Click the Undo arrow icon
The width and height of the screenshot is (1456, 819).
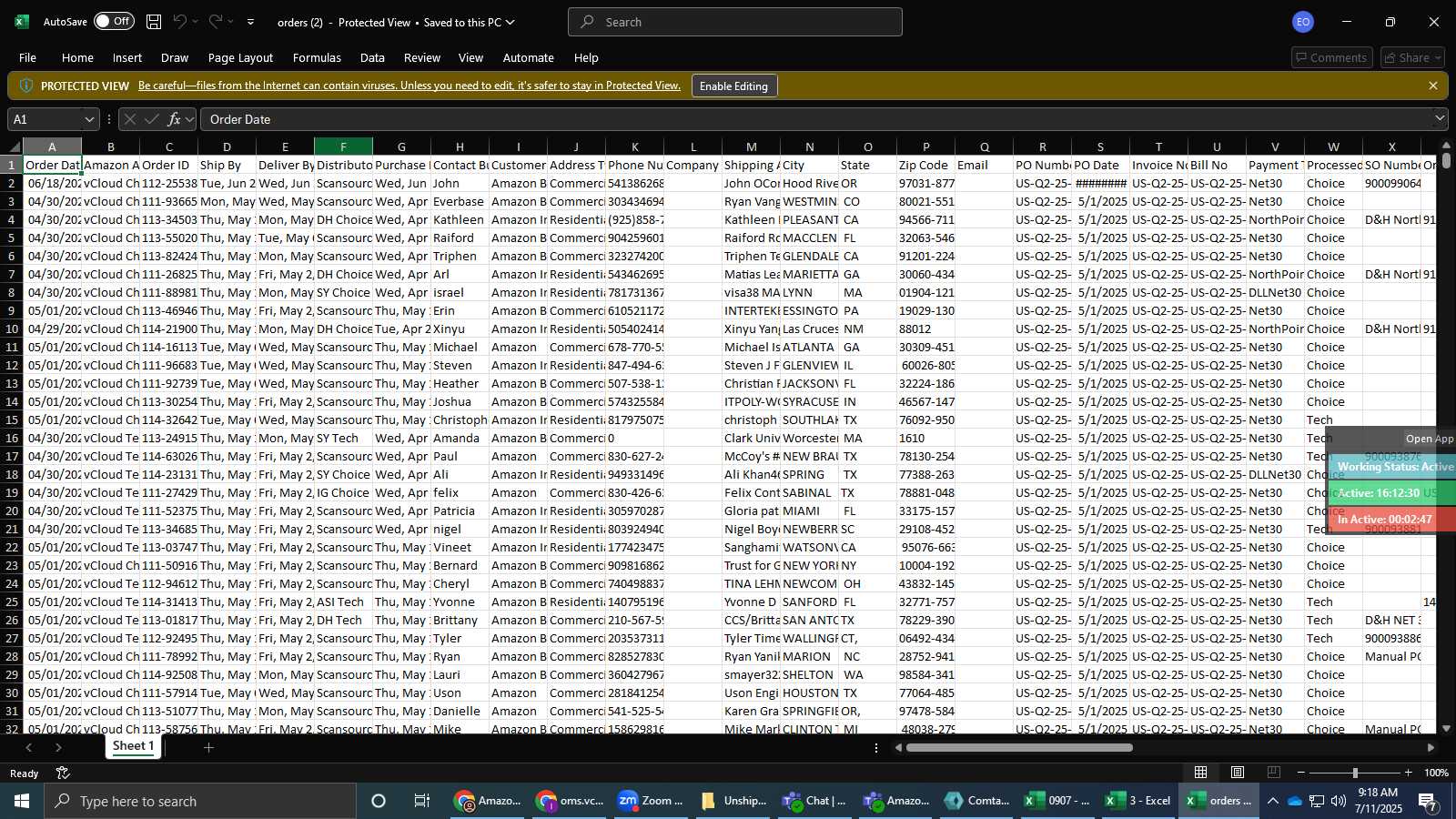180,22
